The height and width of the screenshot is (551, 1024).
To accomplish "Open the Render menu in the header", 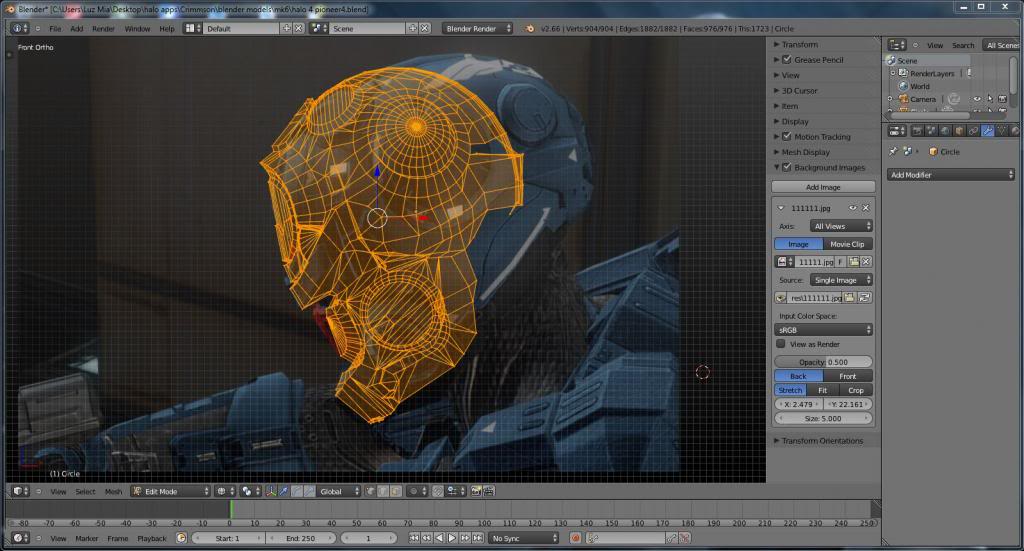I will click(103, 28).
